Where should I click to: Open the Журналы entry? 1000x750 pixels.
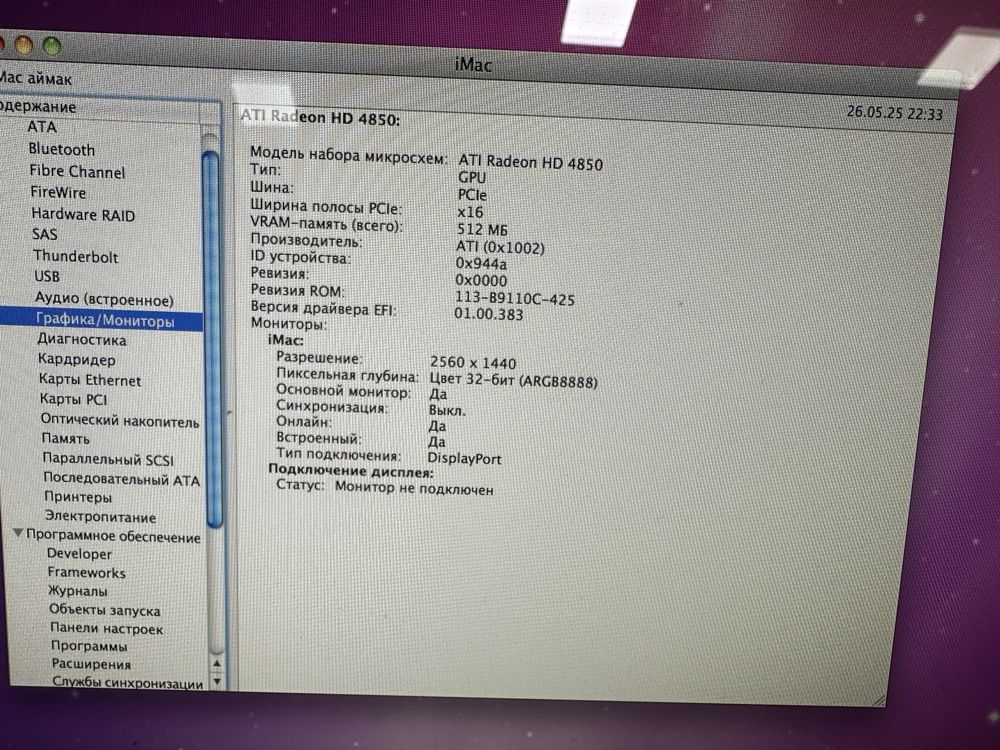(x=78, y=591)
